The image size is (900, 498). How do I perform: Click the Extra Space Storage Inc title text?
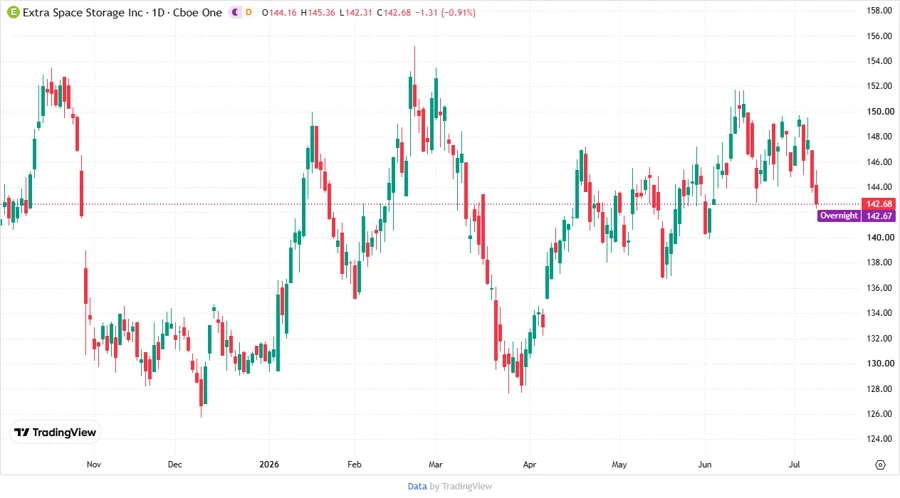coord(83,13)
